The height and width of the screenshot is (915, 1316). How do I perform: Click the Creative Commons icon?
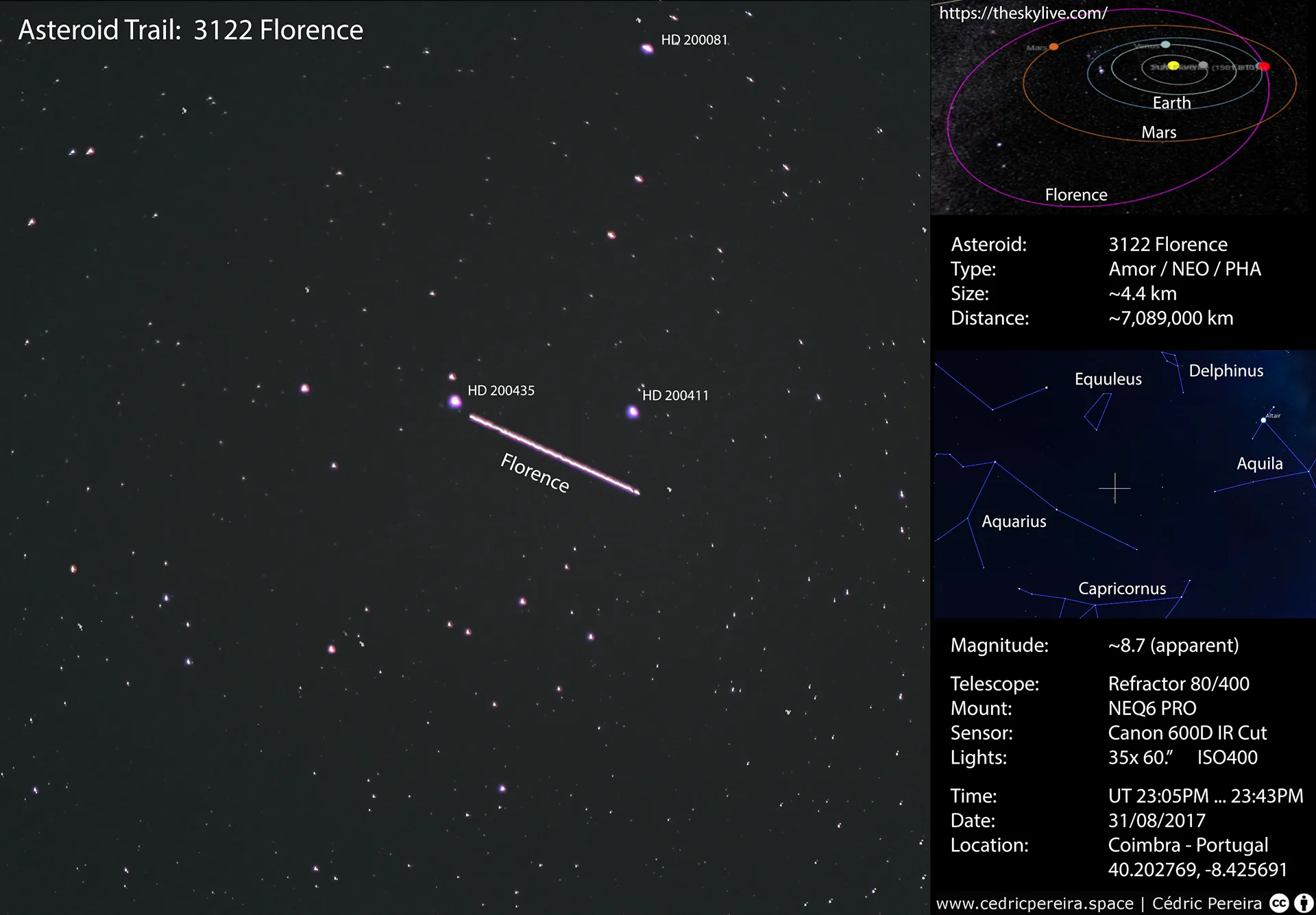(x=1279, y=903)
